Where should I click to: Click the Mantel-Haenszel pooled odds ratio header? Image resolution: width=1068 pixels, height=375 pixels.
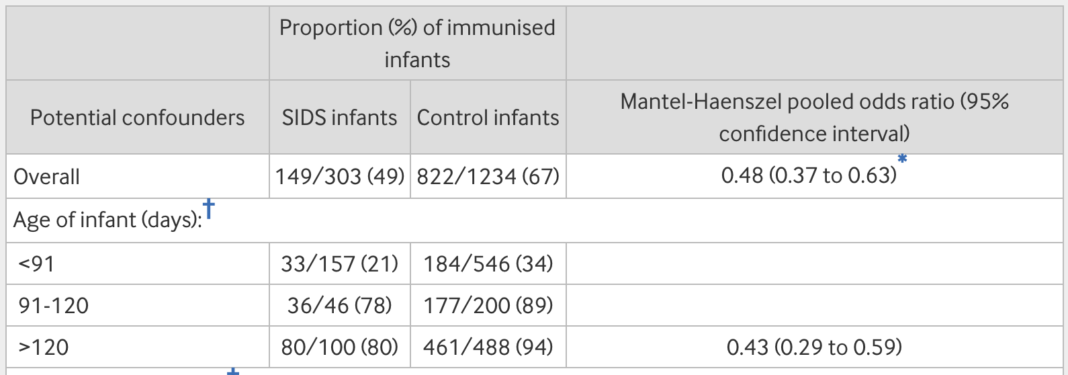point(814,118)
